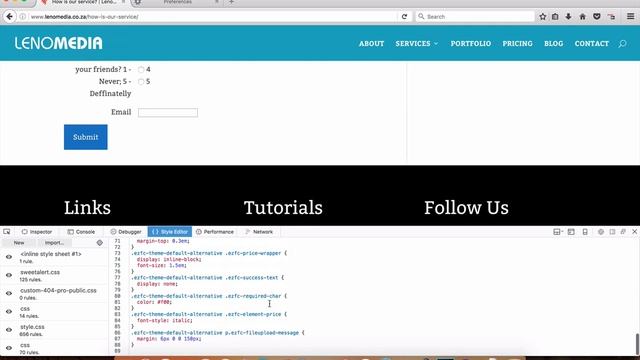Open site information icon in address bar

click(22, 17)
